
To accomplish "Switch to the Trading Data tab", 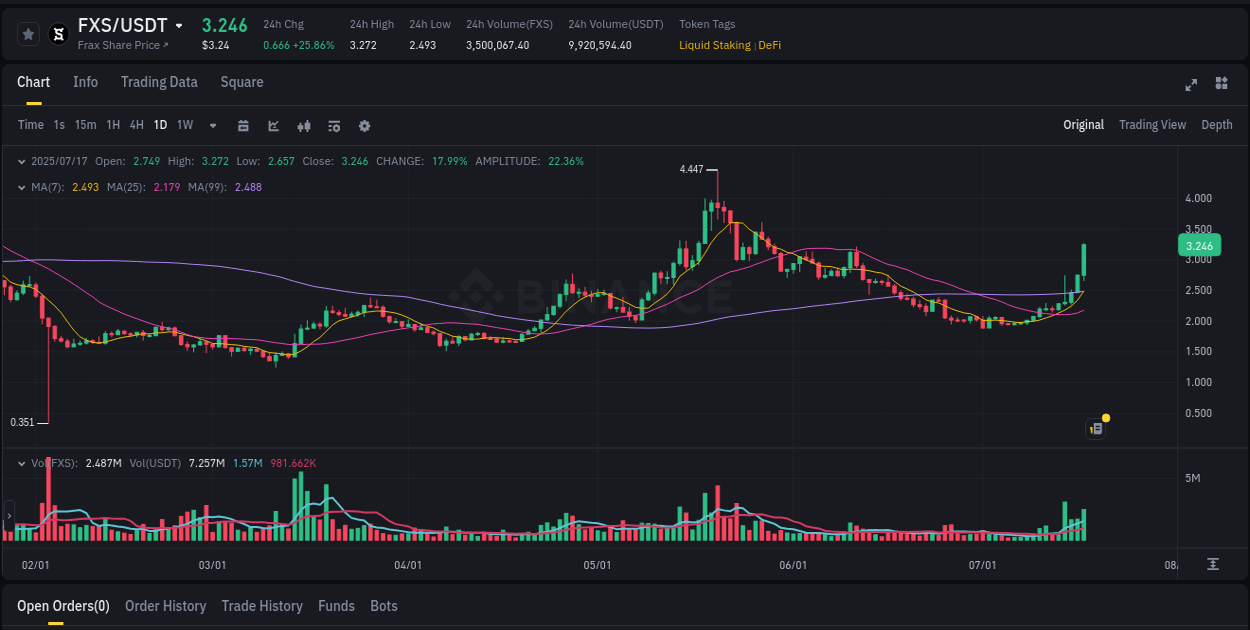I will click(159, 82).
